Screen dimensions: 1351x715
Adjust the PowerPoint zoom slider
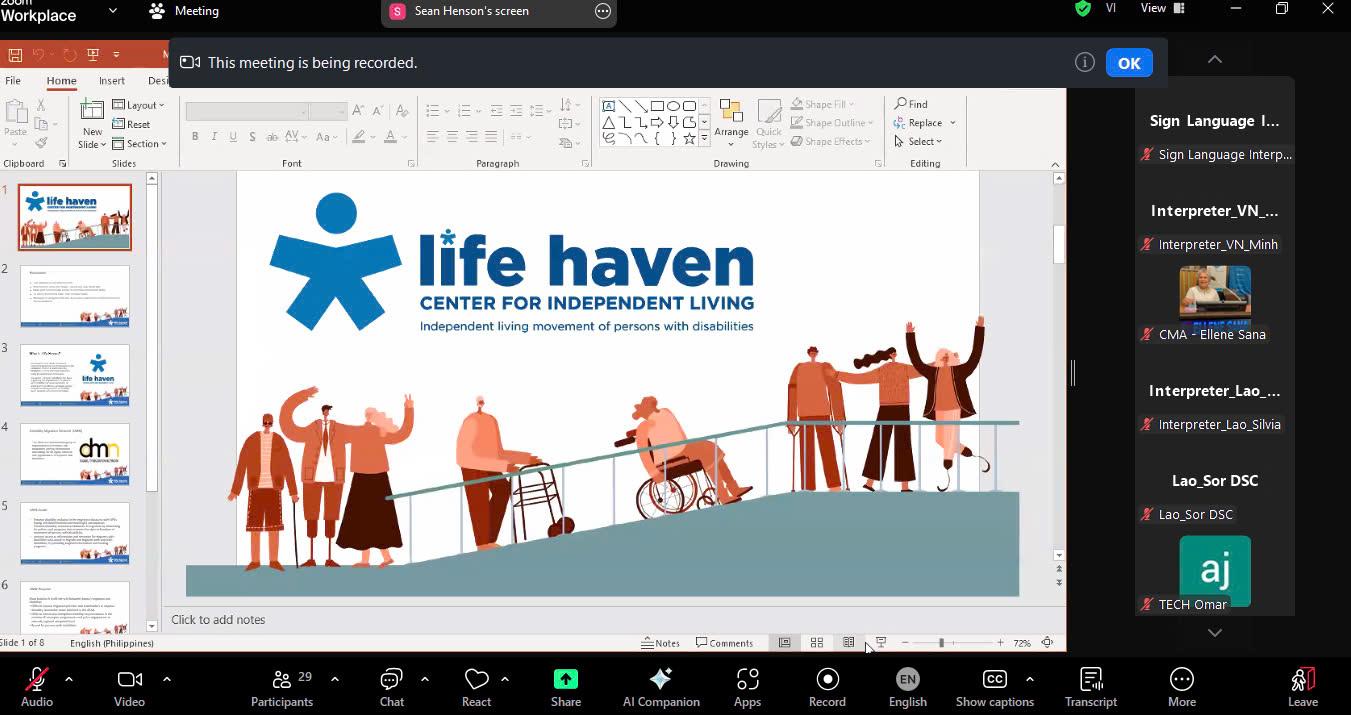tap(941, 643)
